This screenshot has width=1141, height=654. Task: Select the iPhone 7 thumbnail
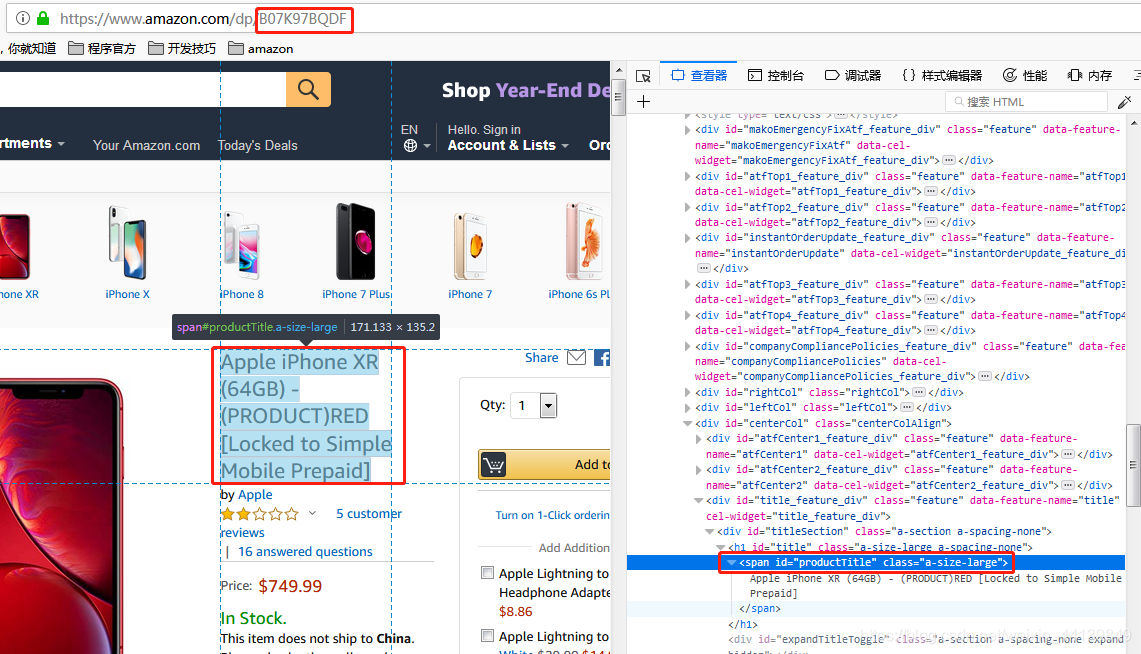(470, 246)
